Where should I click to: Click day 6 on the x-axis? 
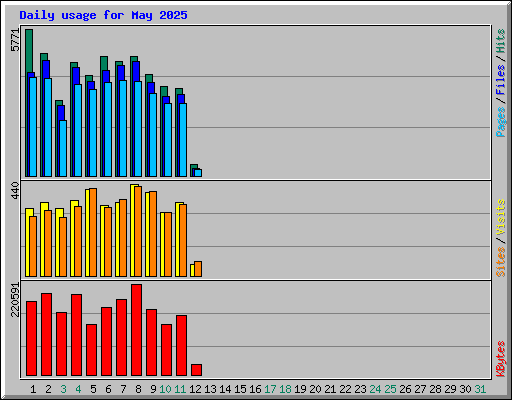tap(108, 389)
